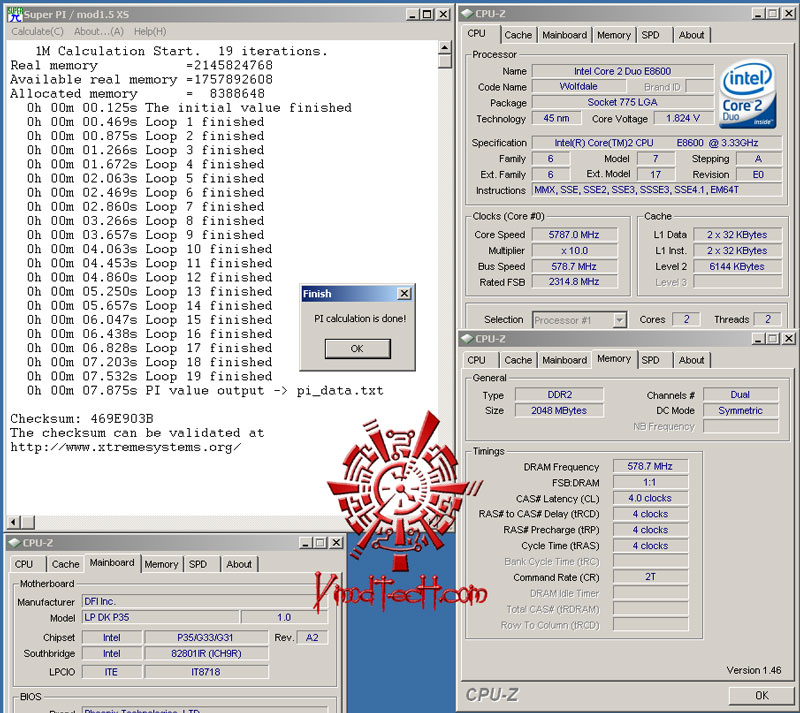Click OK button in Memory CPU-Z window
This screenshot has width=800, height=713.
point(762,696)
